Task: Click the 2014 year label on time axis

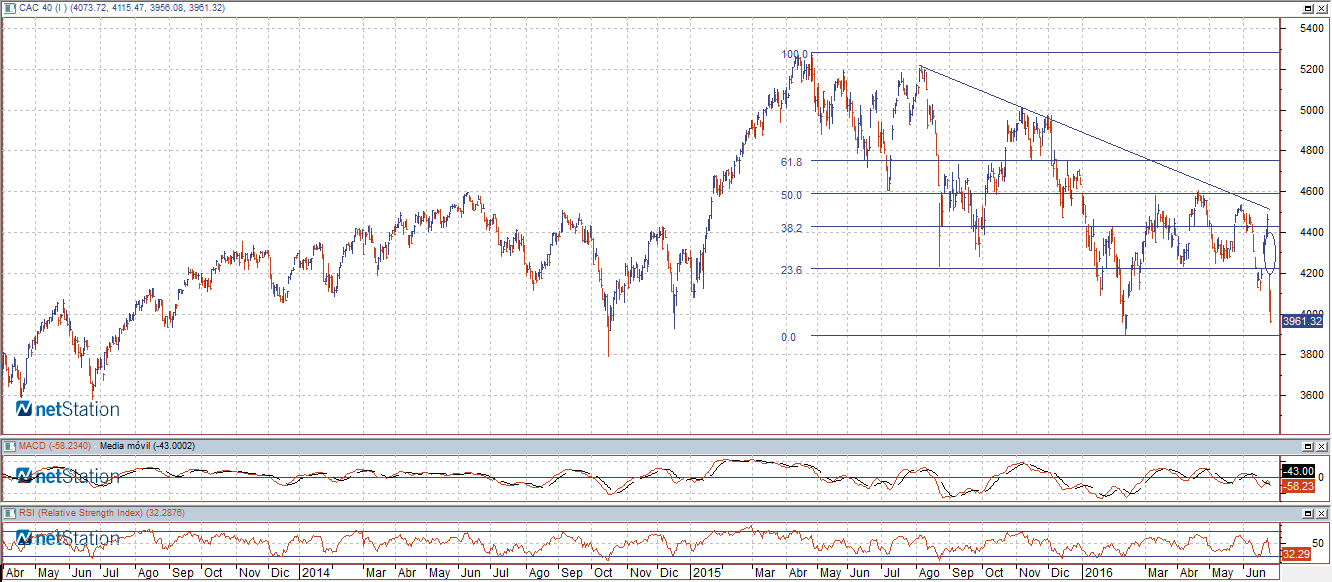Action: [x=315, y=574]
